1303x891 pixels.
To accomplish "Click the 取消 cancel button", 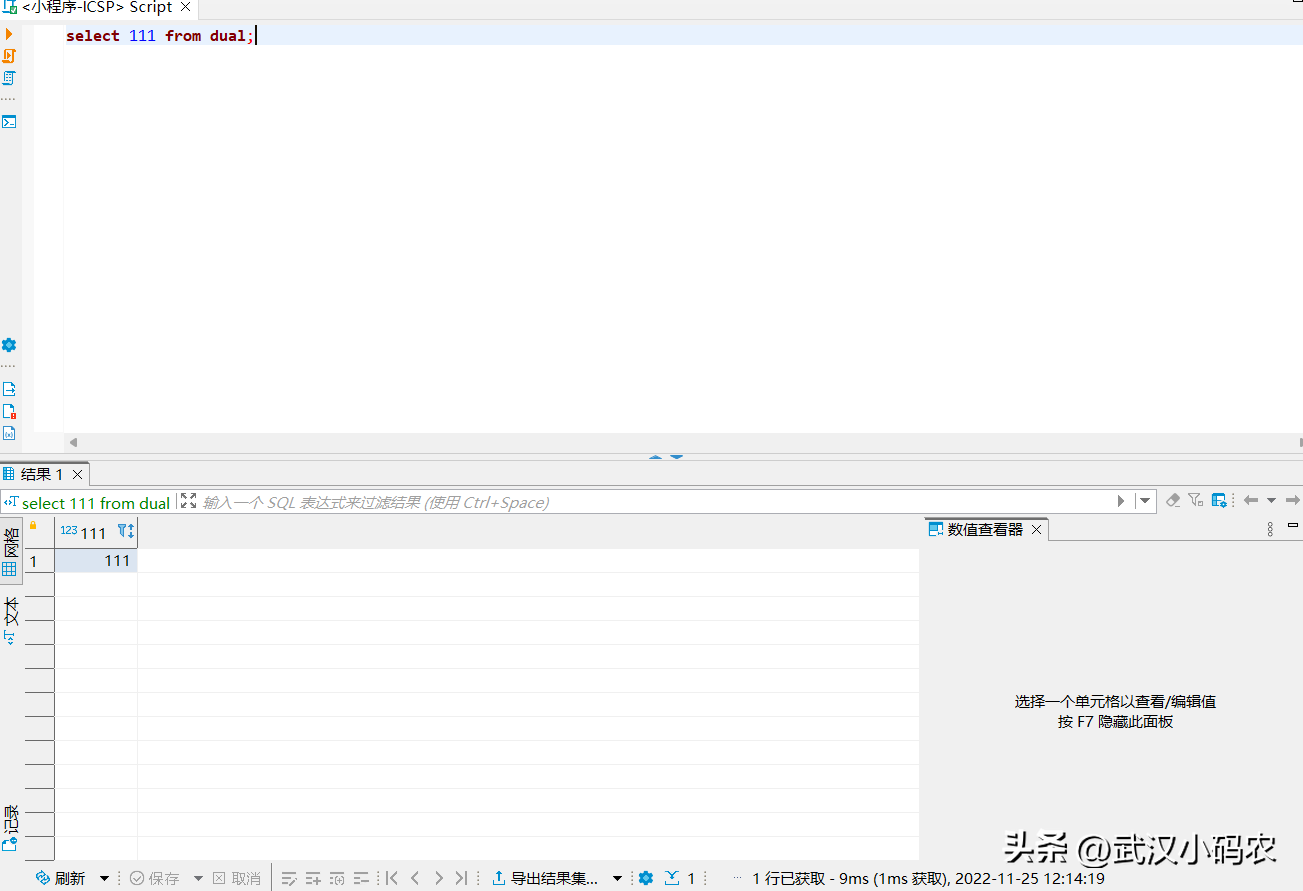I will coord(237,878).
